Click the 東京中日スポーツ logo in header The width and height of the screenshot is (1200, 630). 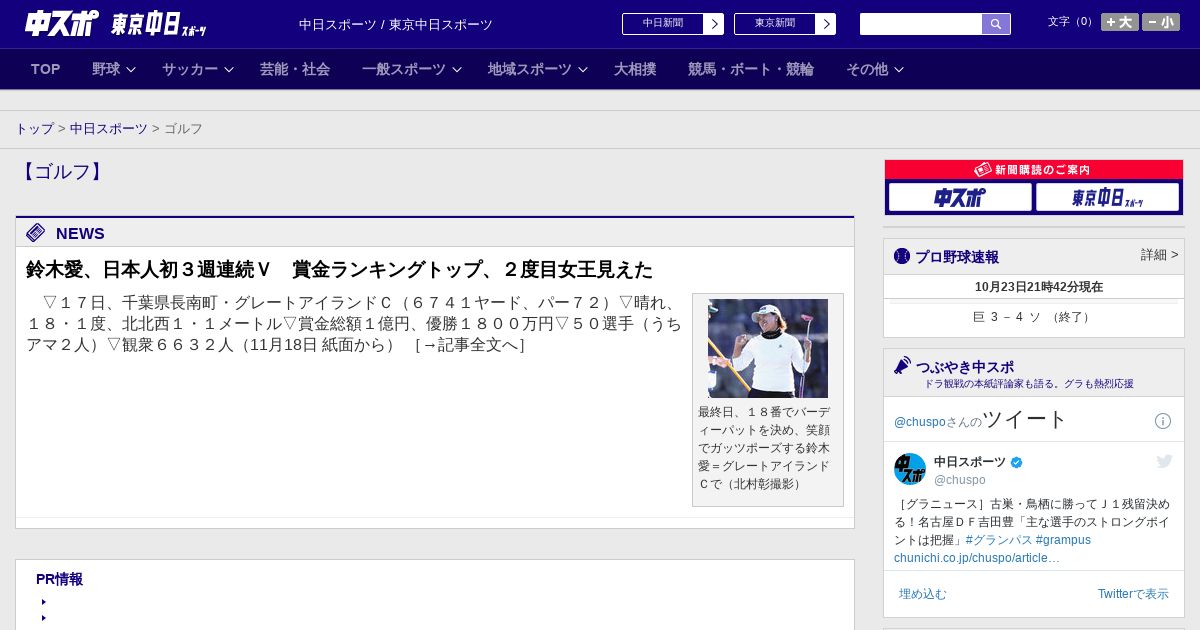(158, 24)
